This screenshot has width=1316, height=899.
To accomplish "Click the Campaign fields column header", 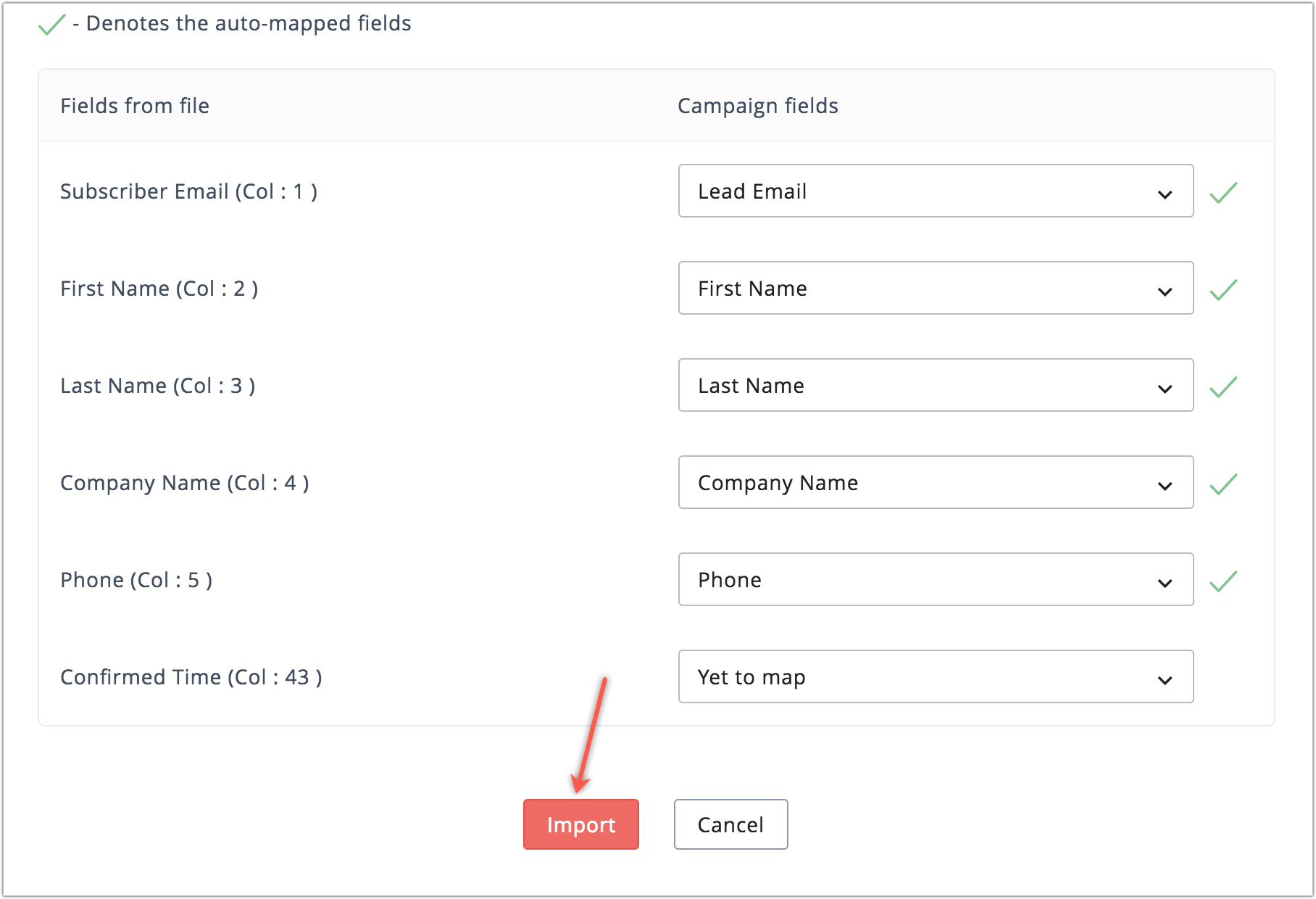I will (x=757, y=106).
